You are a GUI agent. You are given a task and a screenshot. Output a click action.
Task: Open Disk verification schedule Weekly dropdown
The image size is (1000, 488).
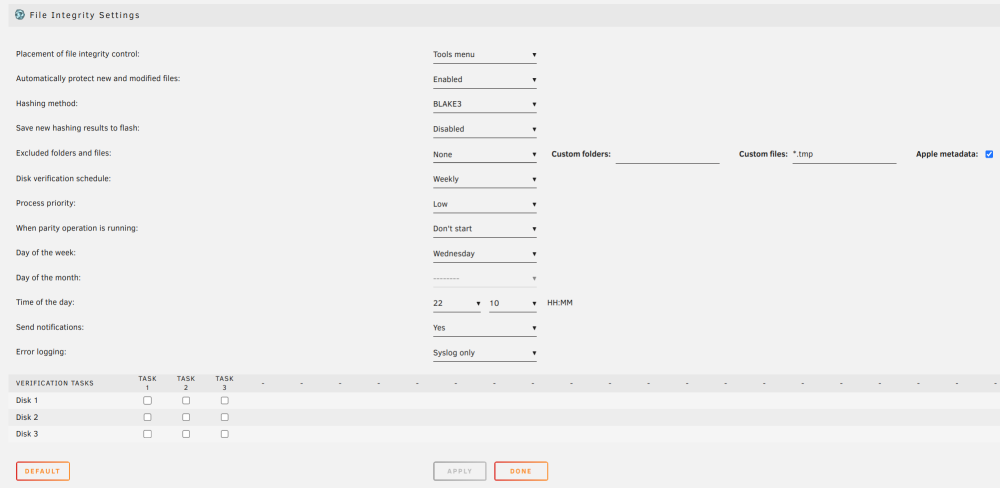(485, 179)
